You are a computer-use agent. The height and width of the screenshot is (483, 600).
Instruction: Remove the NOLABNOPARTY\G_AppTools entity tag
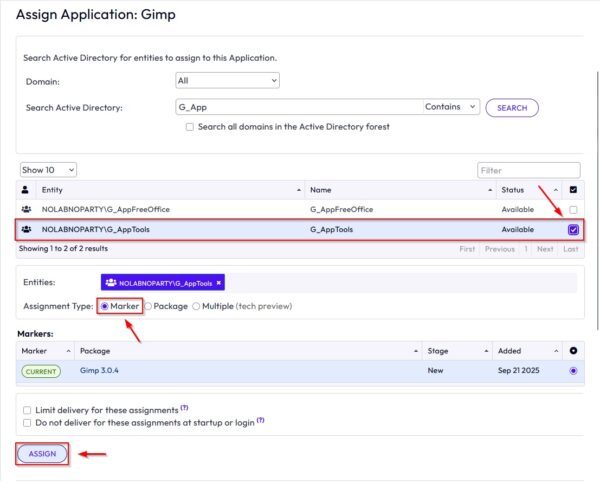(218, 283)
